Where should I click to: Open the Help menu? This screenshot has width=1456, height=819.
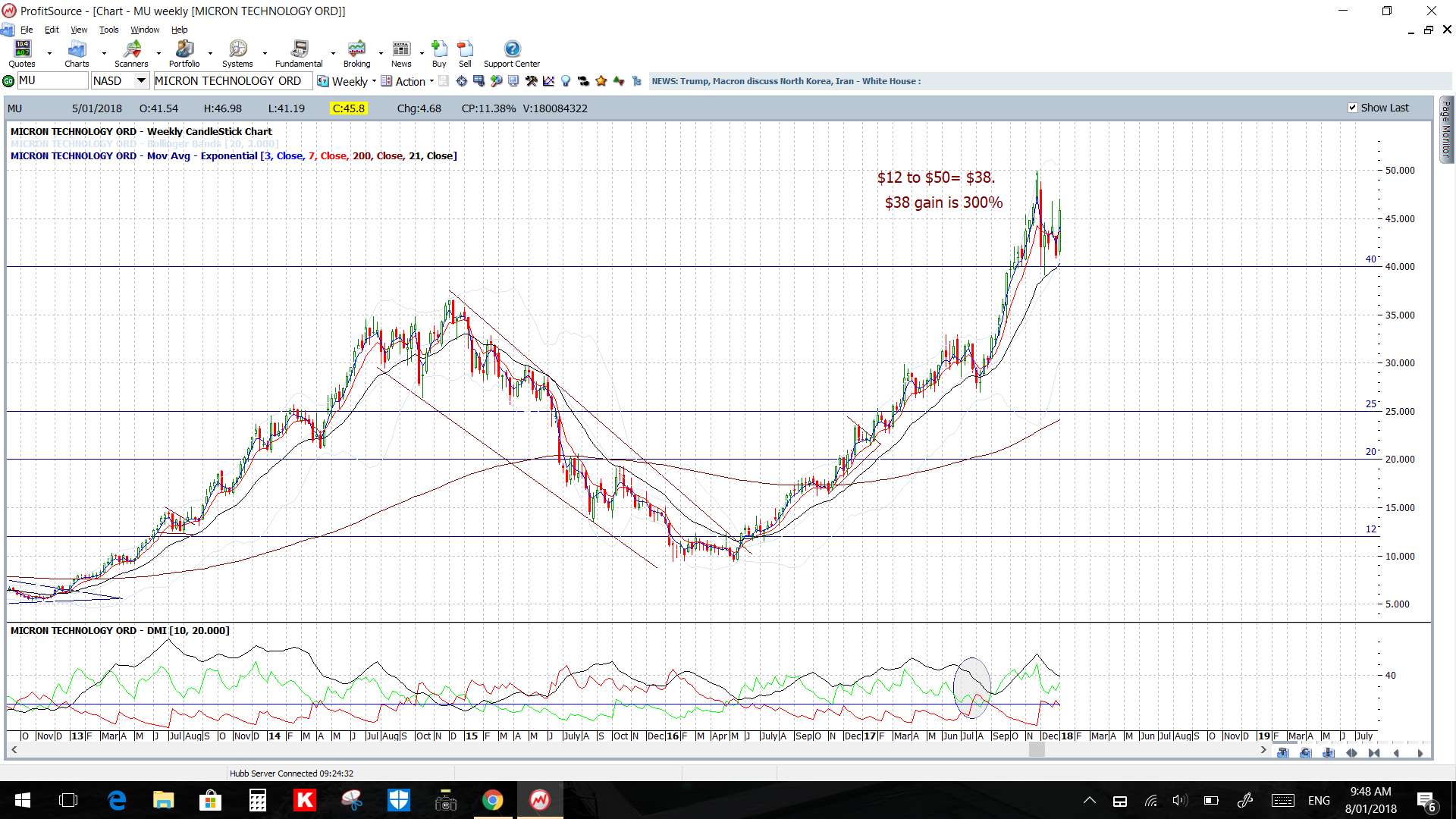click(179, 30)
